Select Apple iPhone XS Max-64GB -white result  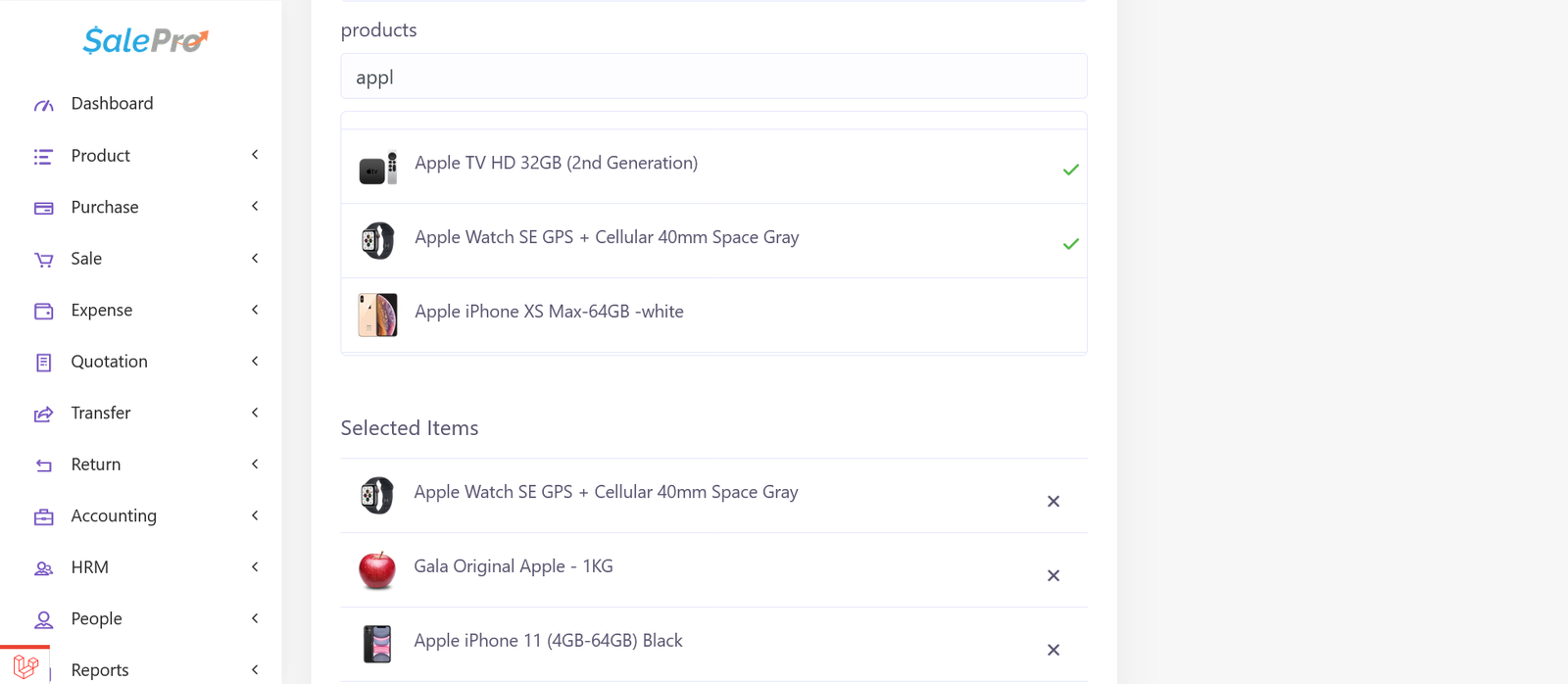549,312
